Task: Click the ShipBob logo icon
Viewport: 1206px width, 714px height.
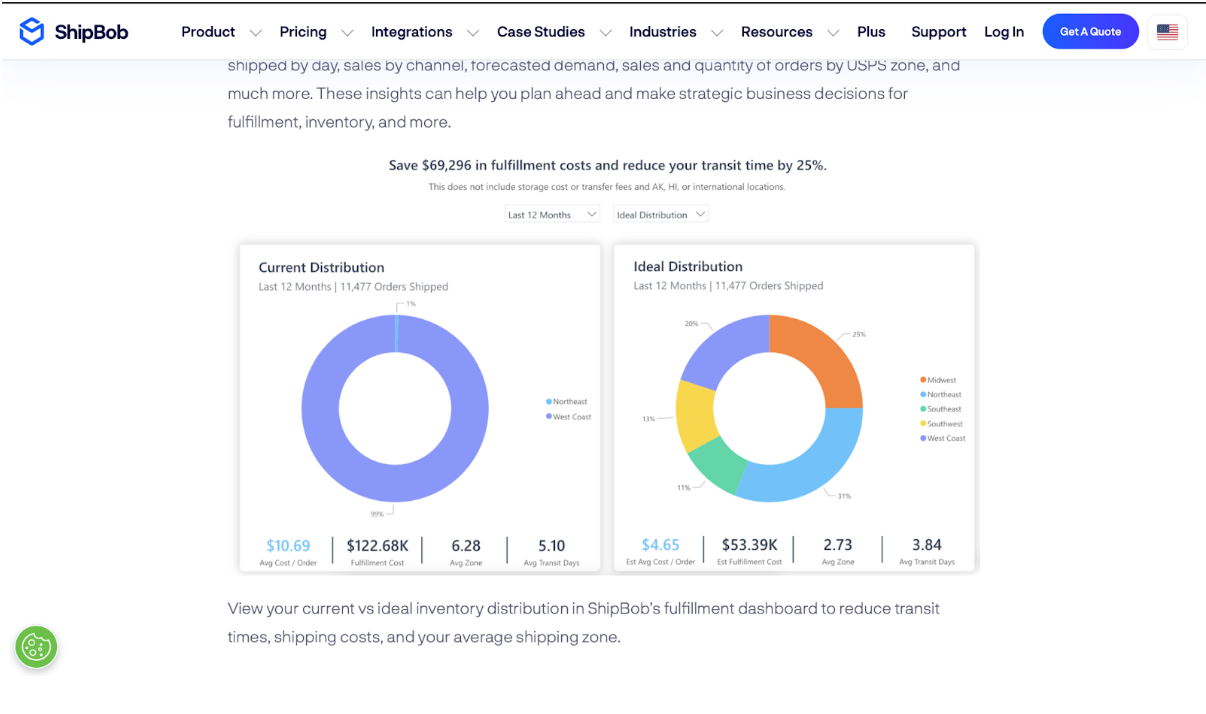Action: pos(32,32)
